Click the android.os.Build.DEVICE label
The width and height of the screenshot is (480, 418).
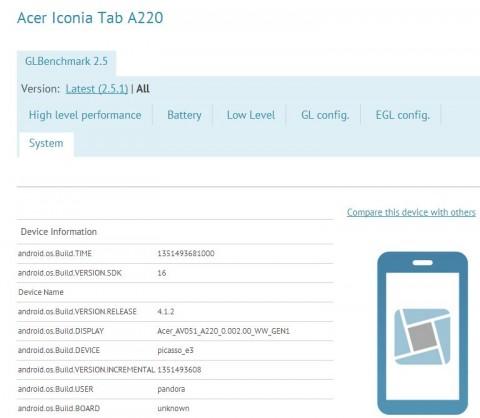click(59, 350)
